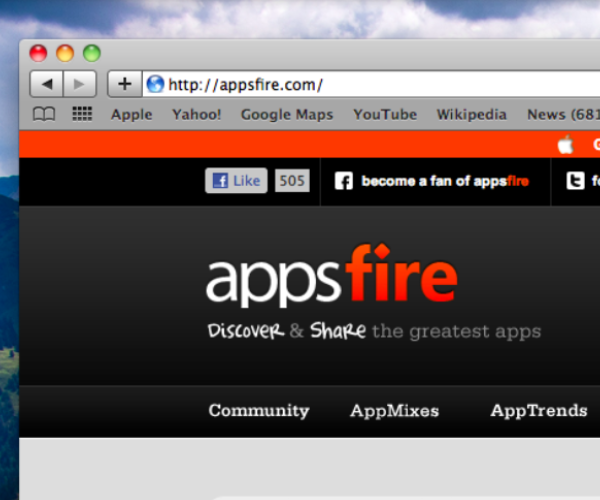Open the Google Maps bookmark

(x=287, y=114)
